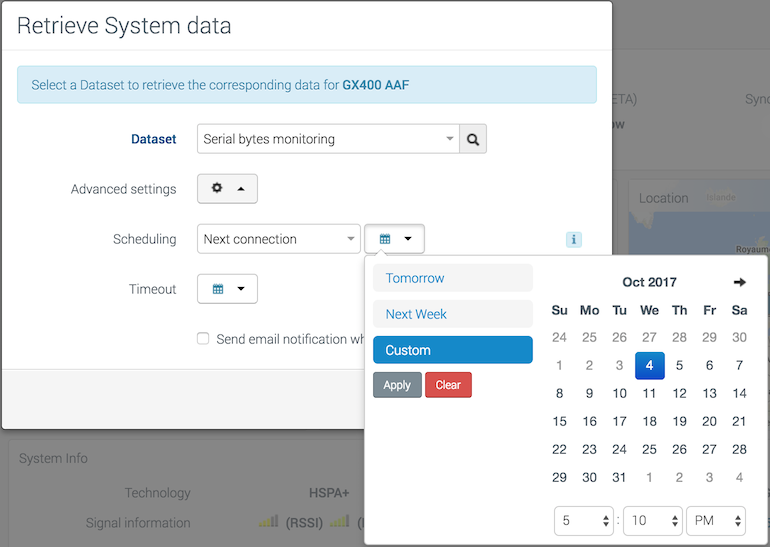770x547 pixels.
Task: Change AM/PM selector in time picker
Action: [x=715, y=521]
